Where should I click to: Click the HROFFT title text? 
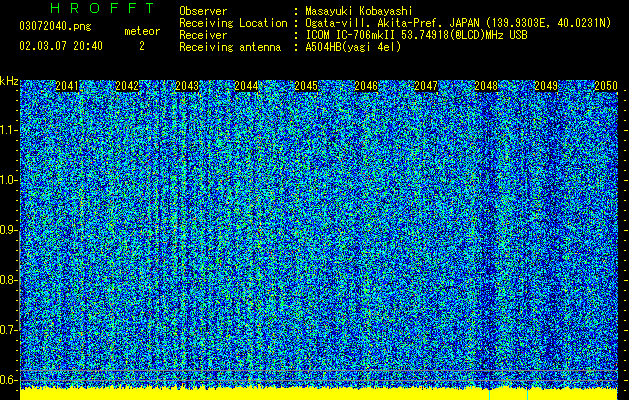[x=103, y=8]
